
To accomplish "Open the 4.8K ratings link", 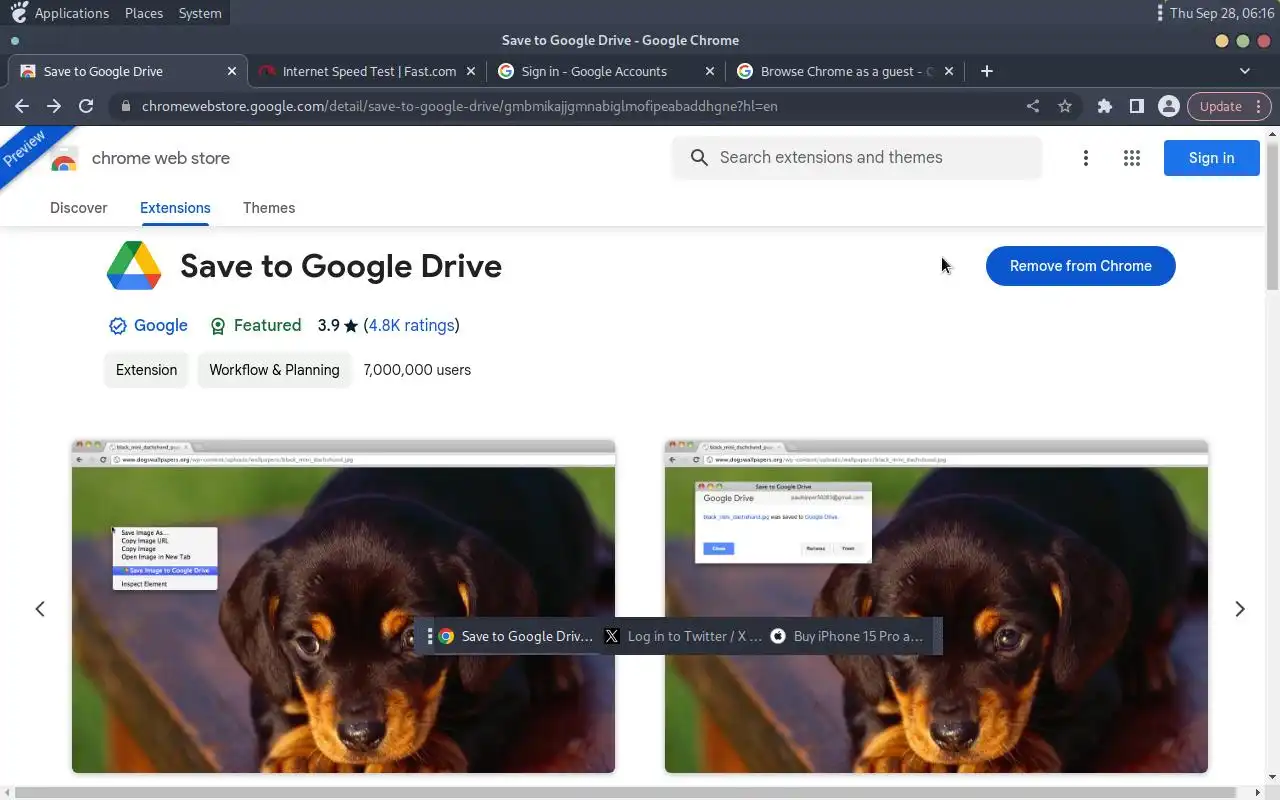I will coord(412,325).
